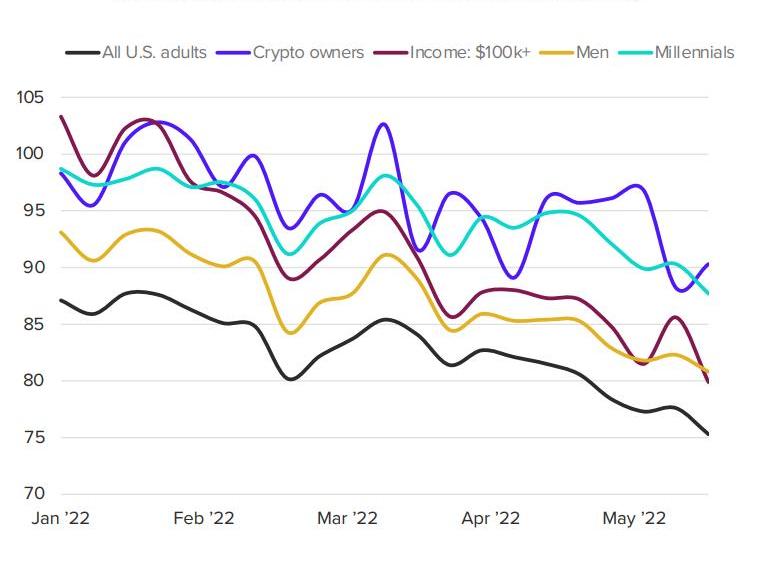Screen dimensions: 783x563
Task: Click the black All U.S. adults legend line swatch
Action: [x=83, y=52]
